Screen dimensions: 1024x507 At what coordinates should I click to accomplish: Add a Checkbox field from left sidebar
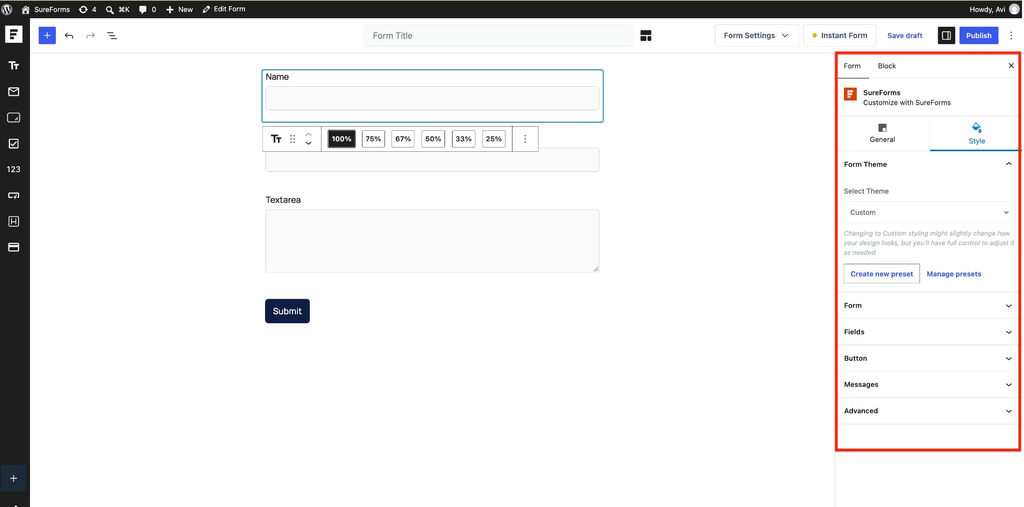point(14,144)
